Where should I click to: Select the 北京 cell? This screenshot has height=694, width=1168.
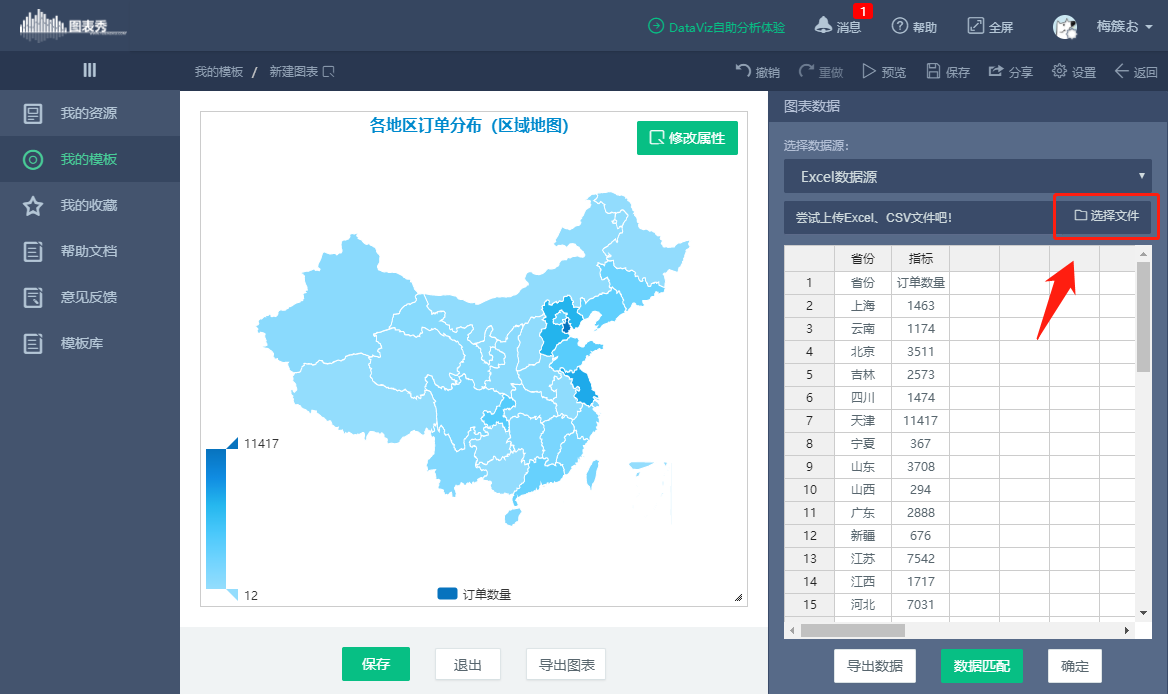(x=863, y=351)
